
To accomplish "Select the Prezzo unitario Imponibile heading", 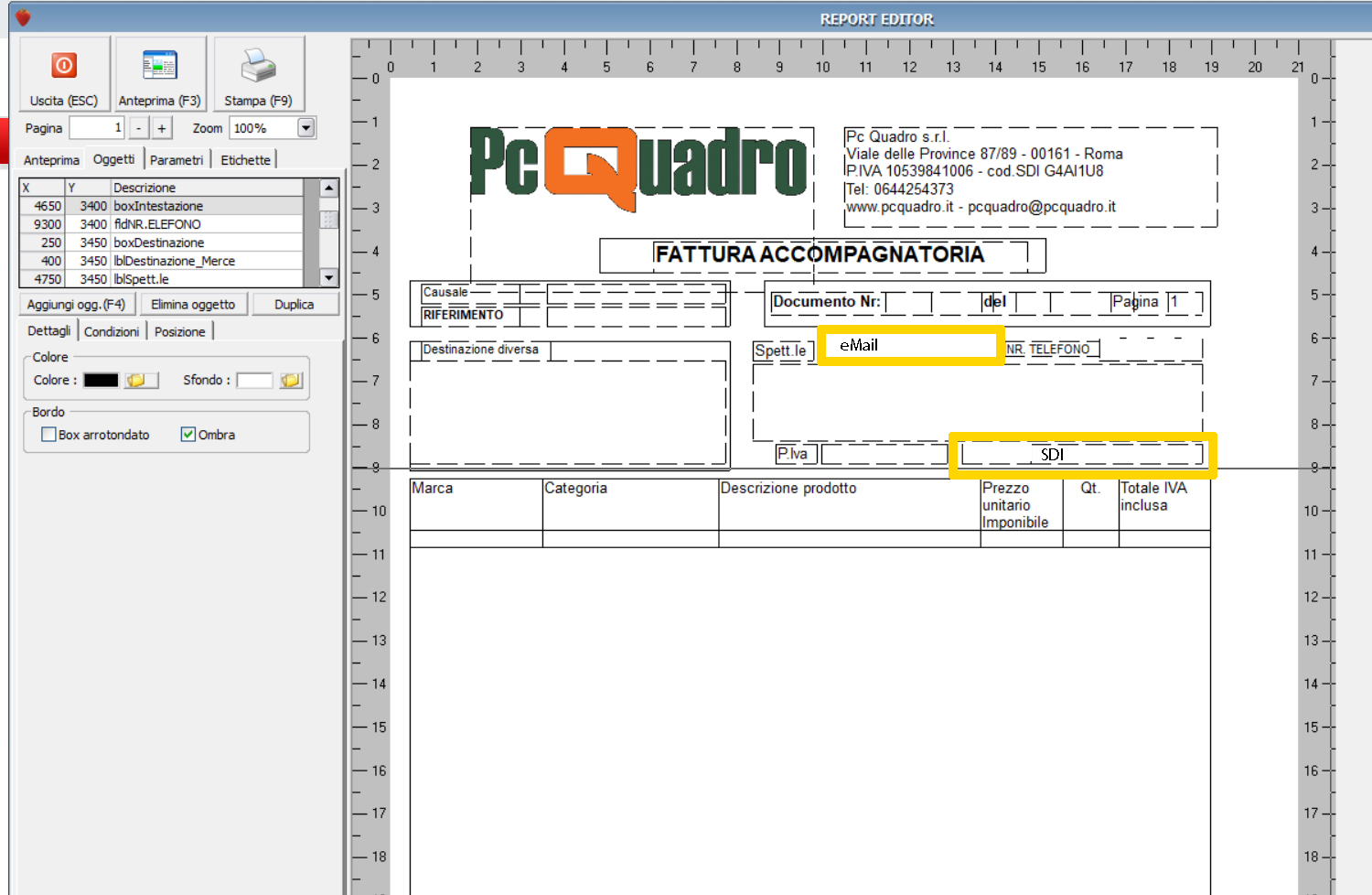I will 1015,505.
